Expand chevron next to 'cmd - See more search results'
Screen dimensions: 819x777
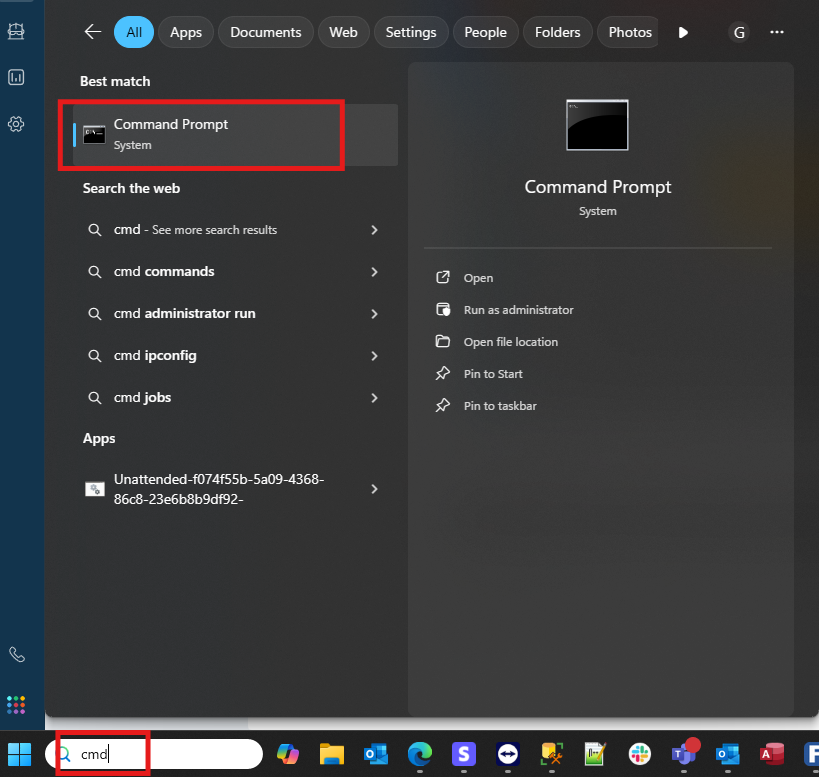(x=374, y=230)
